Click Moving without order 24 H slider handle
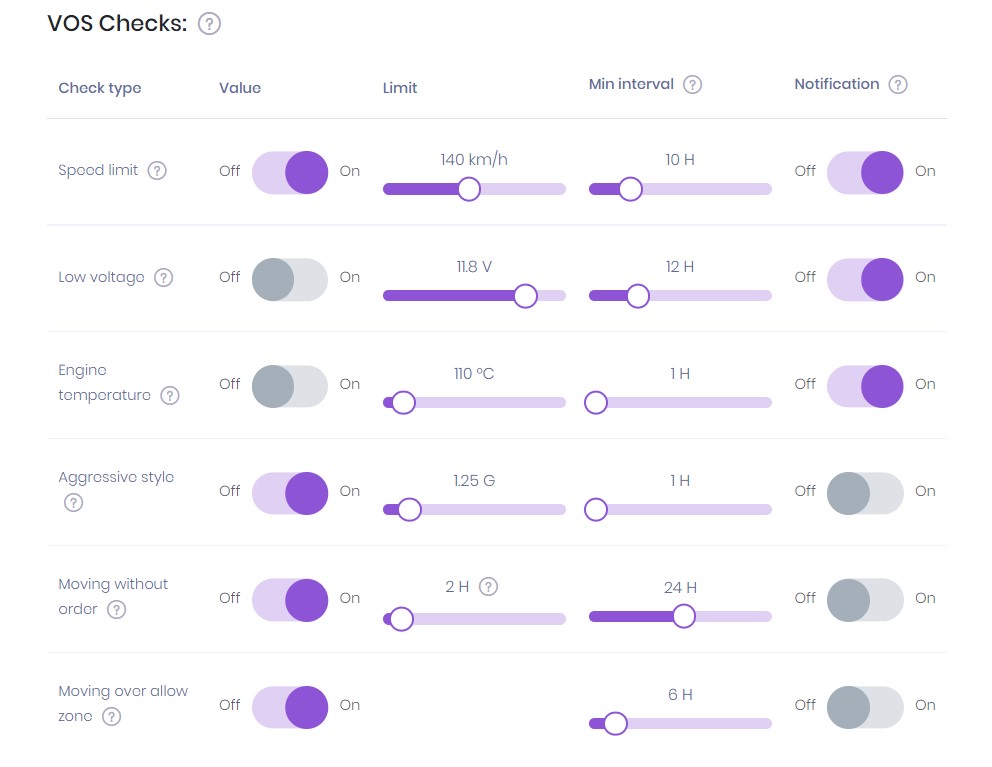 (684, 617)
